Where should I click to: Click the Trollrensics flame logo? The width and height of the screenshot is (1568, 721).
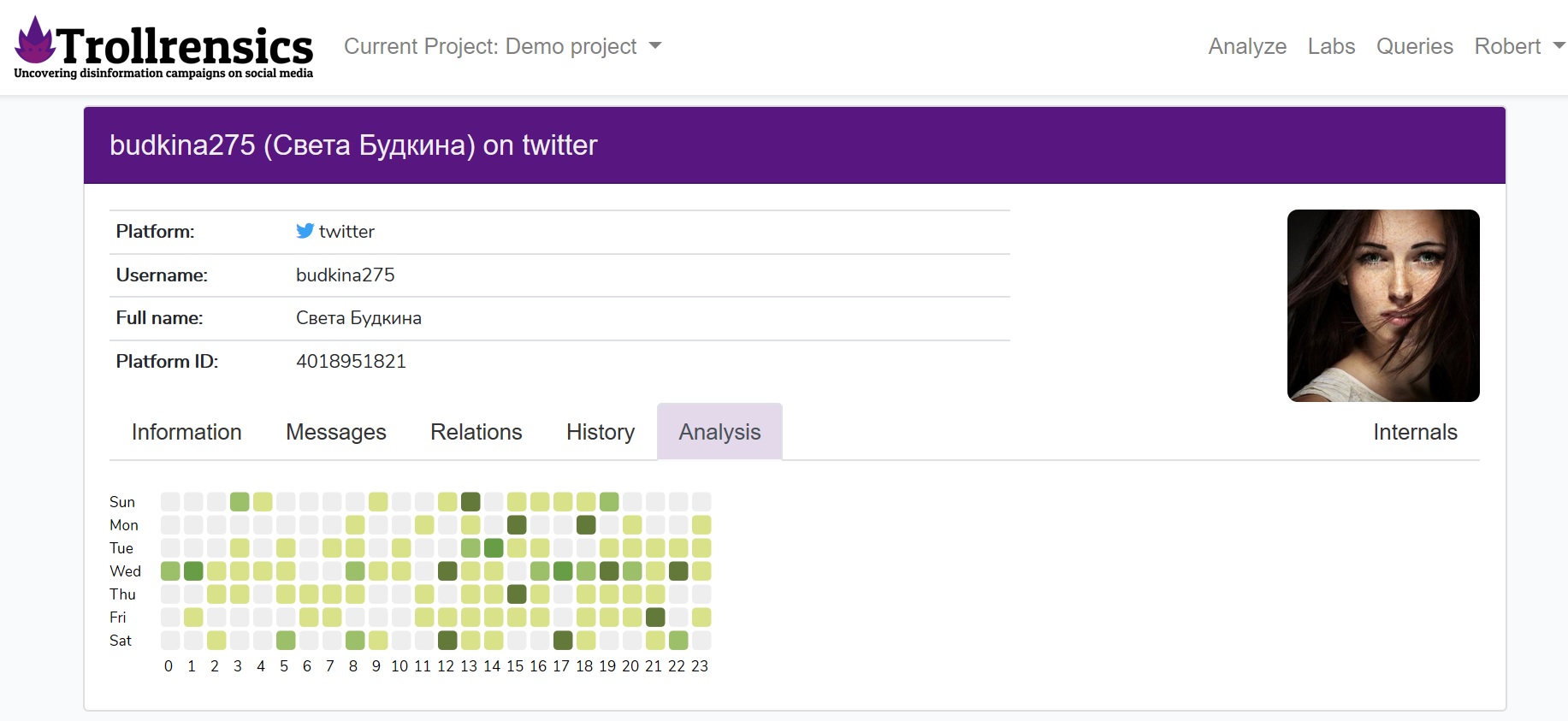(x=36, y=41)
